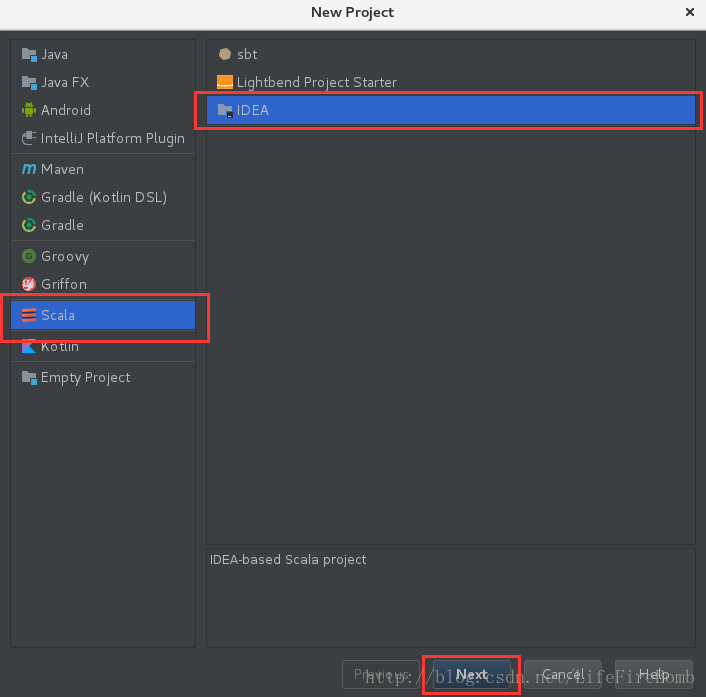Select Java FX in the list
The width and height of the screenshot is (706, 697).
(103, 82)
